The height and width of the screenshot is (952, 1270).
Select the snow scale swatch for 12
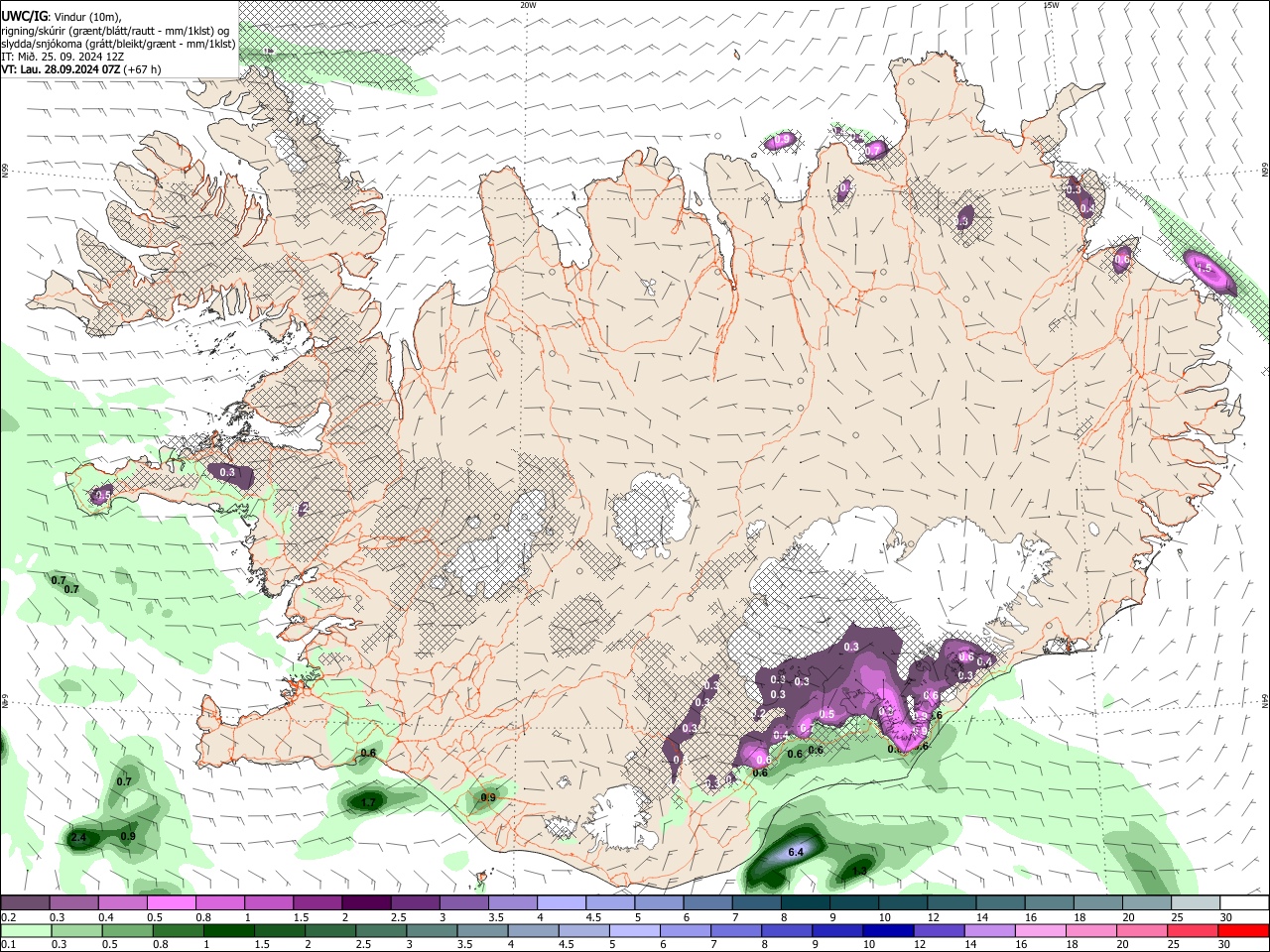(952, 903)
